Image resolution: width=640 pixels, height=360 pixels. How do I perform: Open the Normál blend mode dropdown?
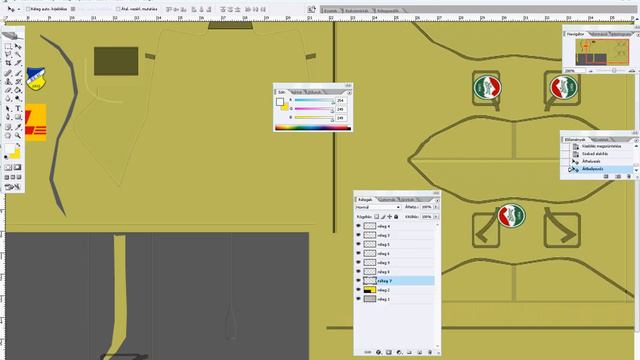click(378, 207)
